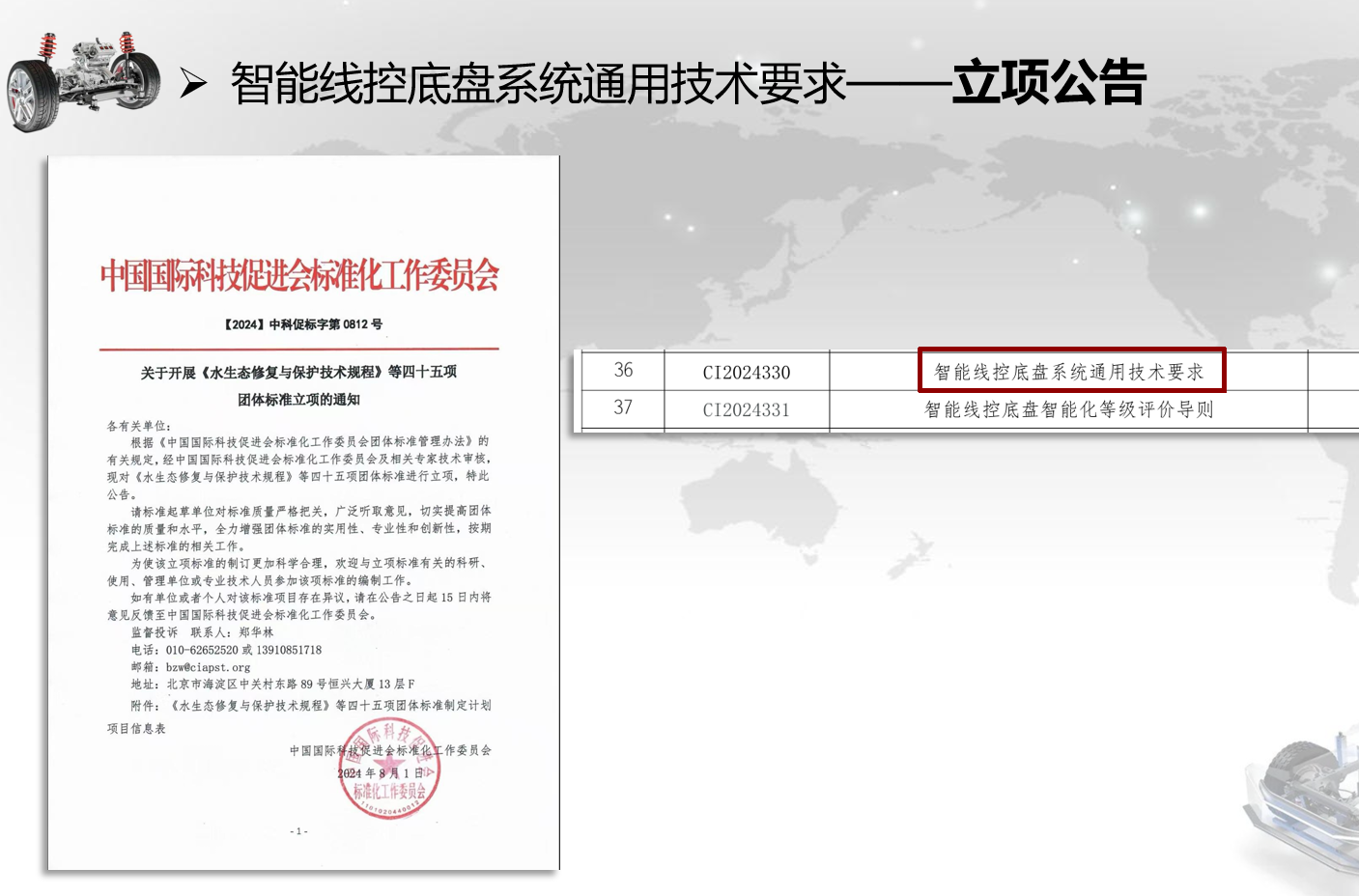The height and width of the screenshot is (896, 1359).
Task: Select document number 【2024】中科促标字第0812号
Action: [302, 324]
